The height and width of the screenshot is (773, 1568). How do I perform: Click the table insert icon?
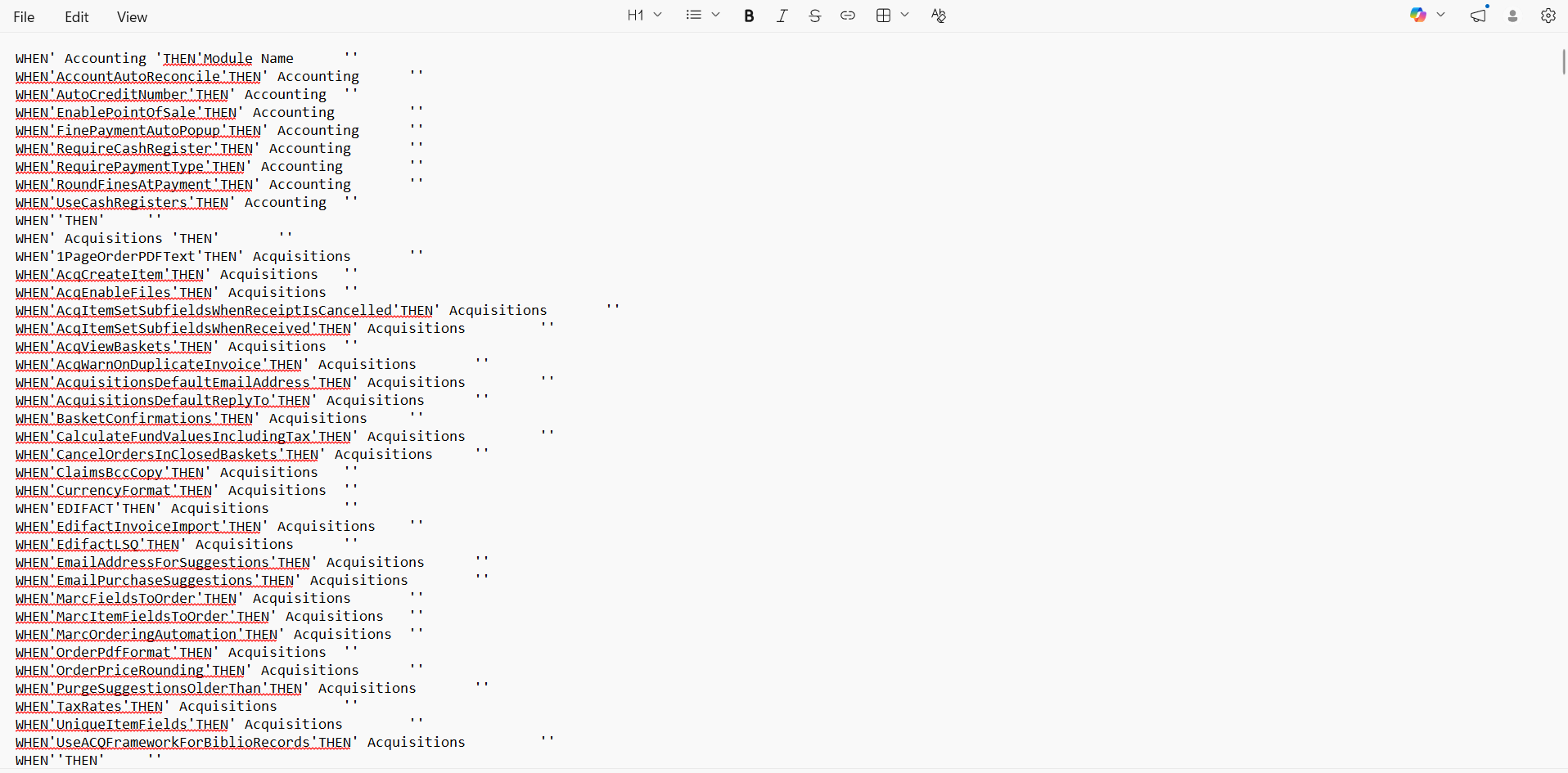(883, 16)
